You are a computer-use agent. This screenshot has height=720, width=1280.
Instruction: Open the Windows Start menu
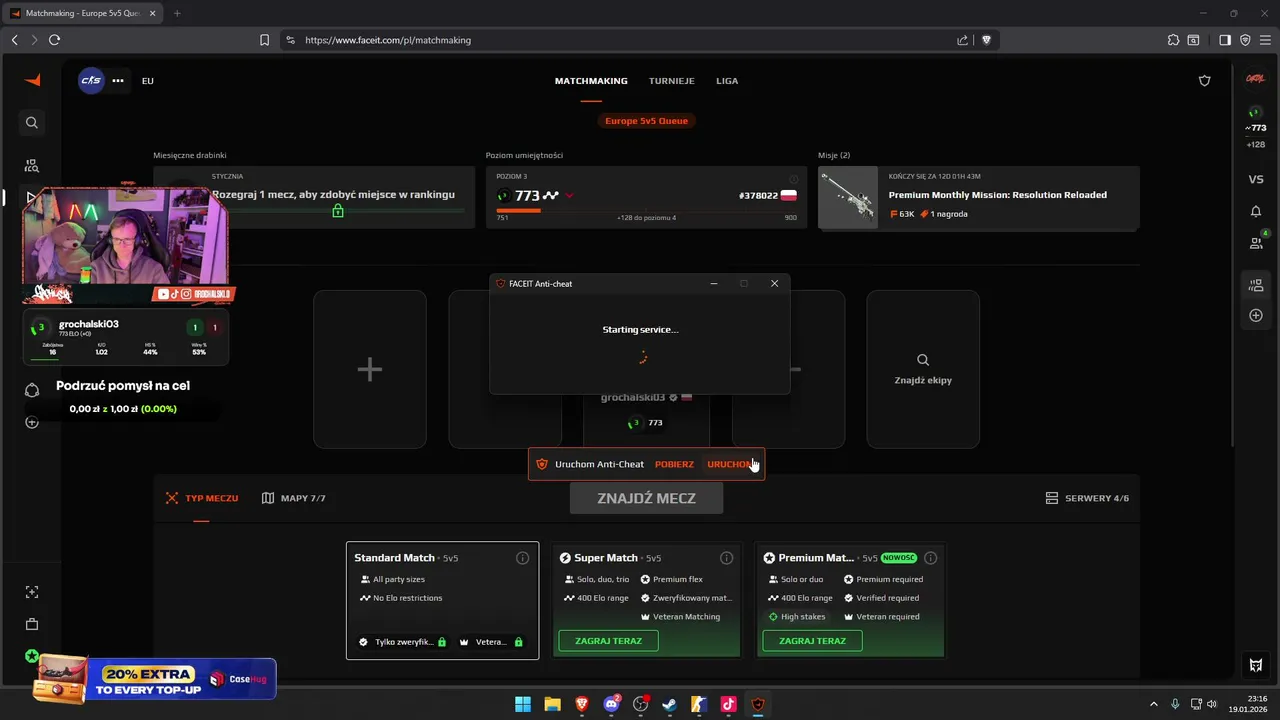point(523,704)
